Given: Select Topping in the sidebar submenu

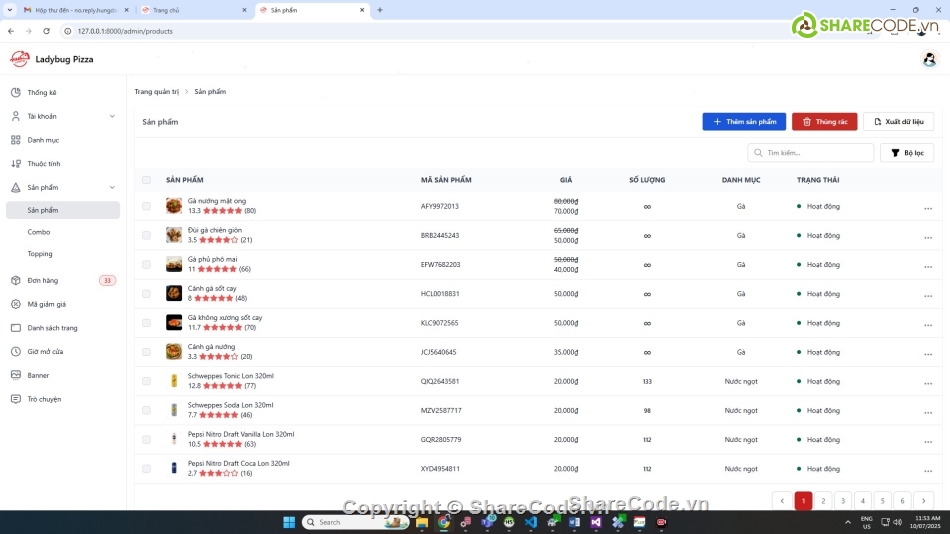Looking at the screenshot, I should (40, 254).
